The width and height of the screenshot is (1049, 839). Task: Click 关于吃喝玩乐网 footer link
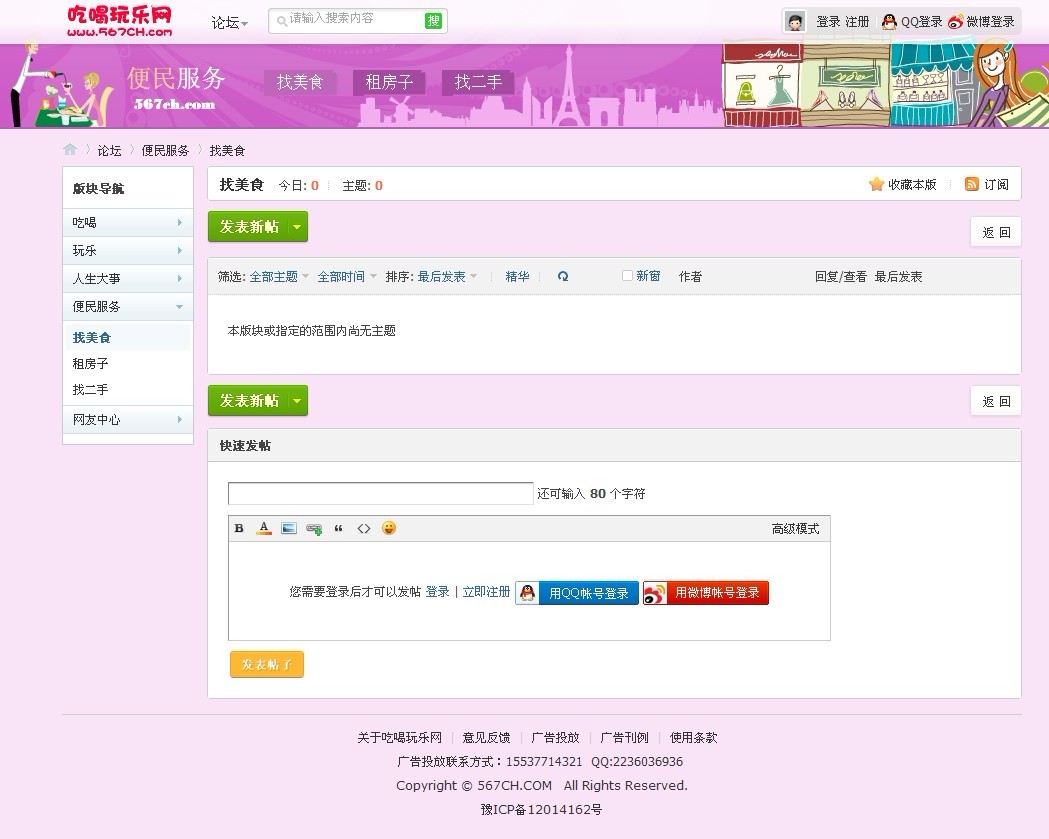(399, 737)
